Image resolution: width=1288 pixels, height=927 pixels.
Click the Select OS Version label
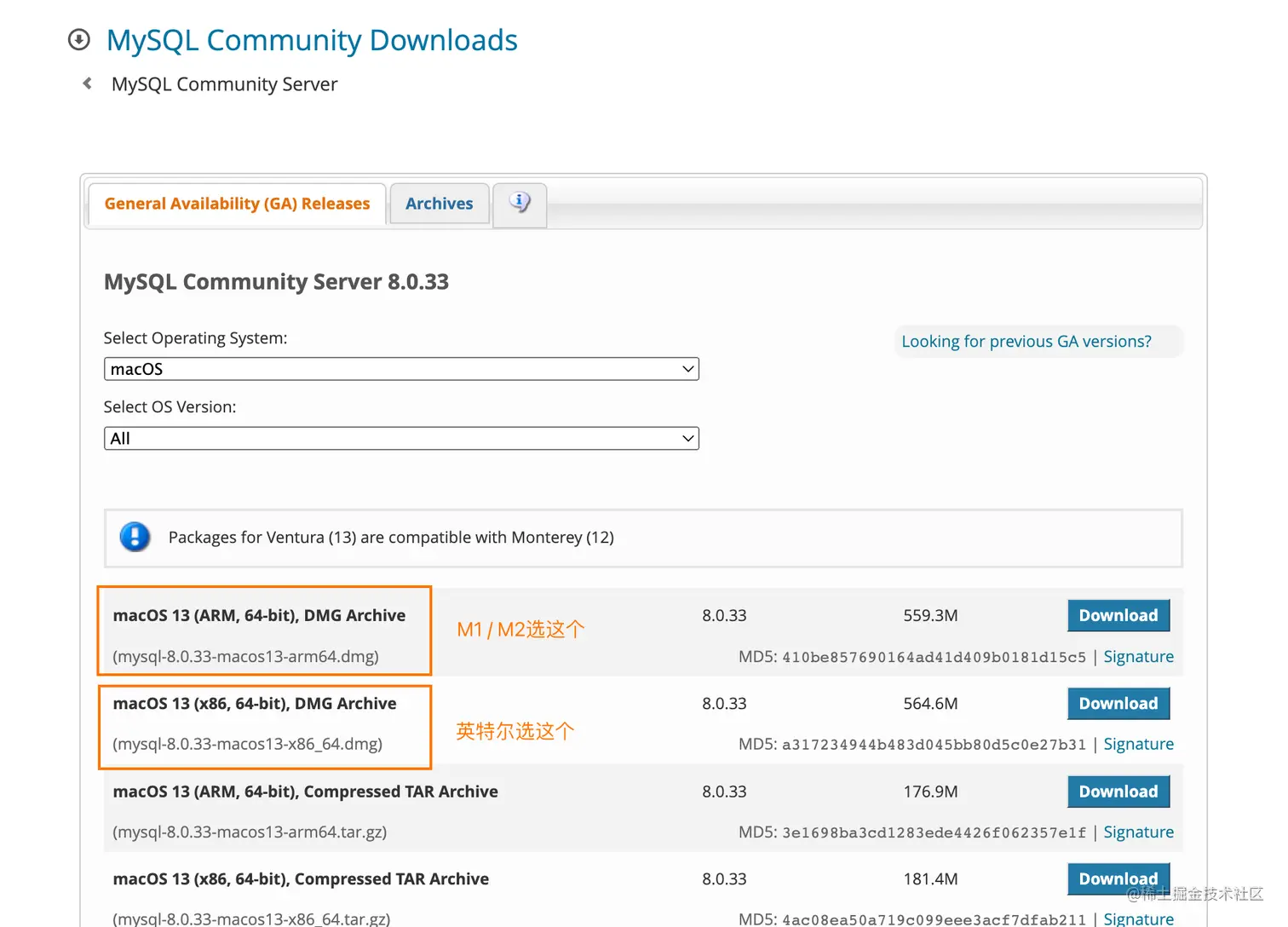click(170, 407)
